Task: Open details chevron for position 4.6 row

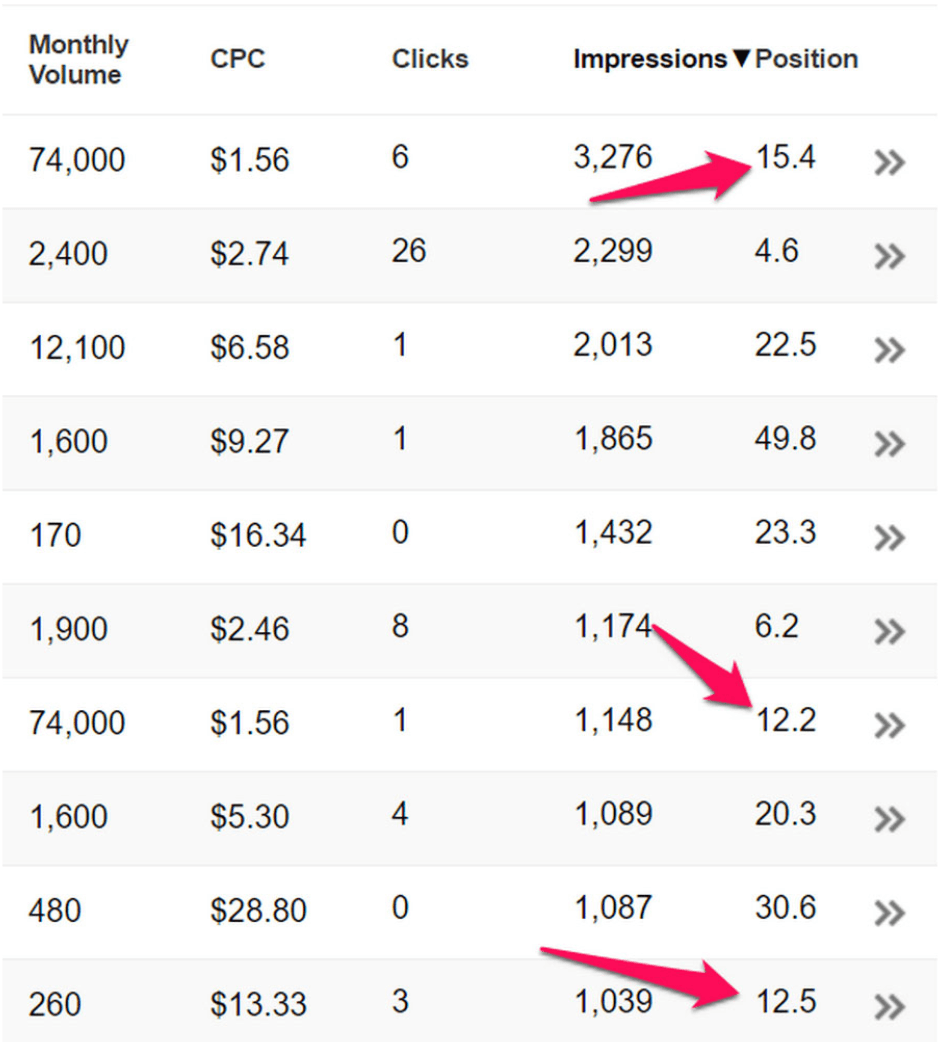Action: [x=890, y=256]
